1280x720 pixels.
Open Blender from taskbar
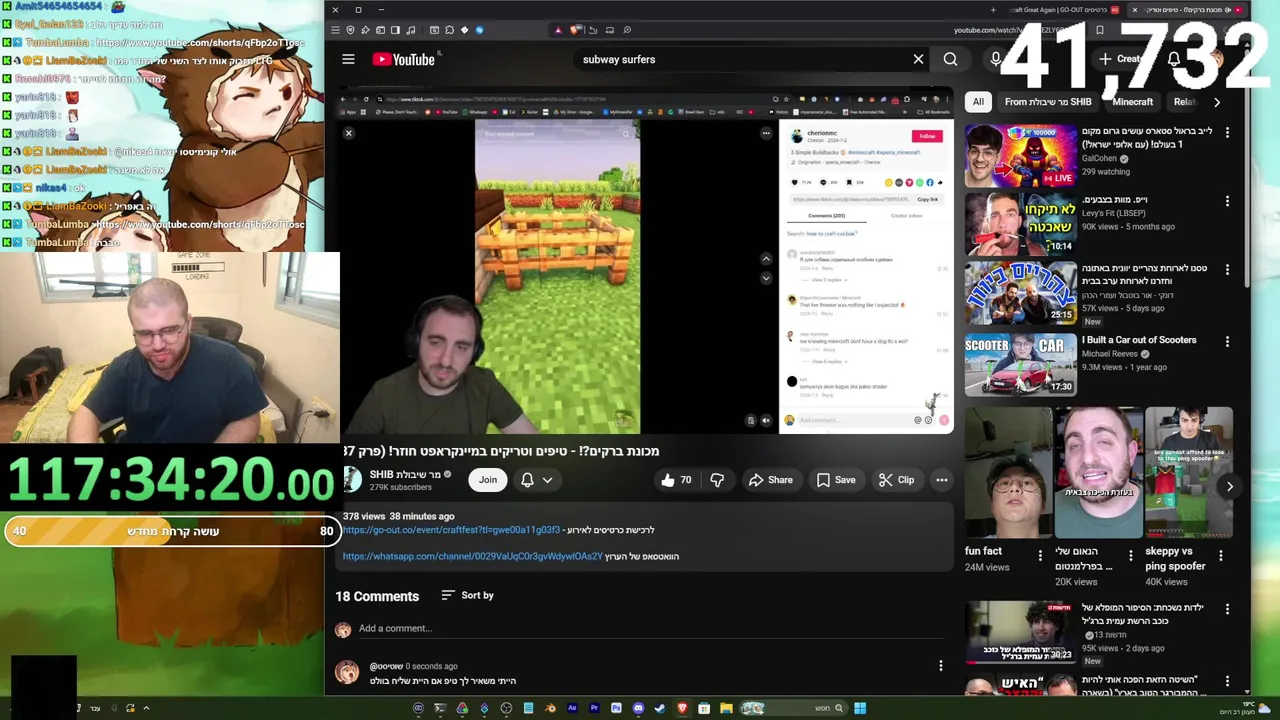550,708
